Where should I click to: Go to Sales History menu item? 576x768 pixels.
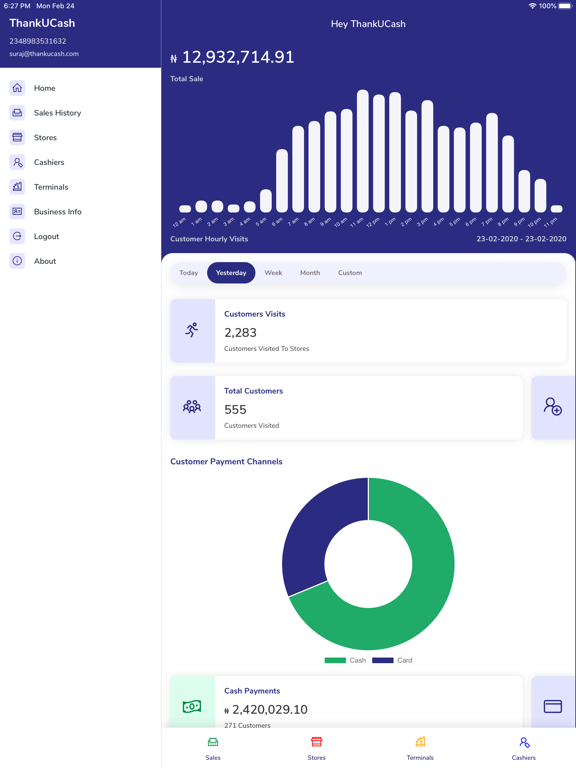pos(57,113)
